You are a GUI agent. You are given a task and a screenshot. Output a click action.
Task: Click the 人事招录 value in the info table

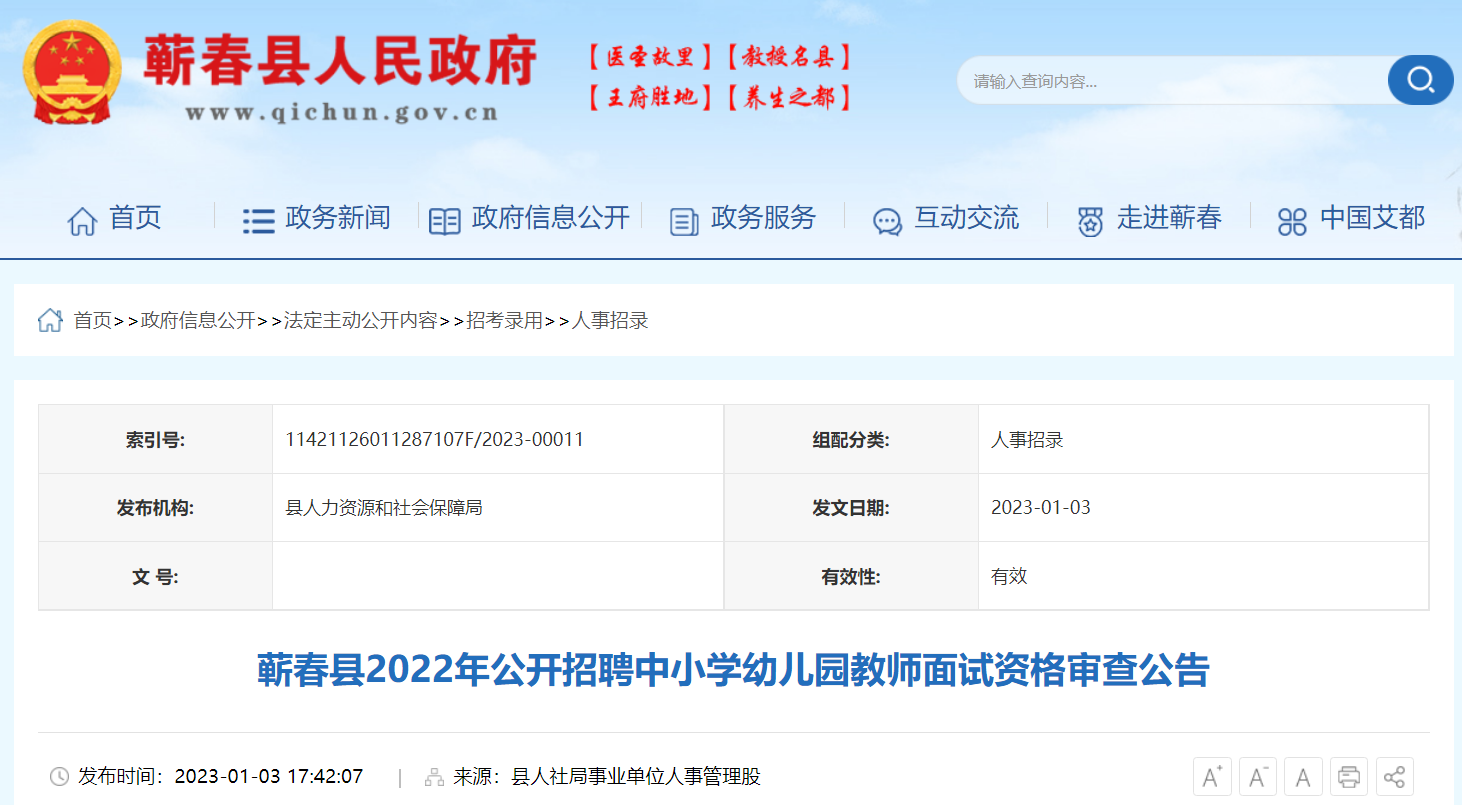[1027, 439]
